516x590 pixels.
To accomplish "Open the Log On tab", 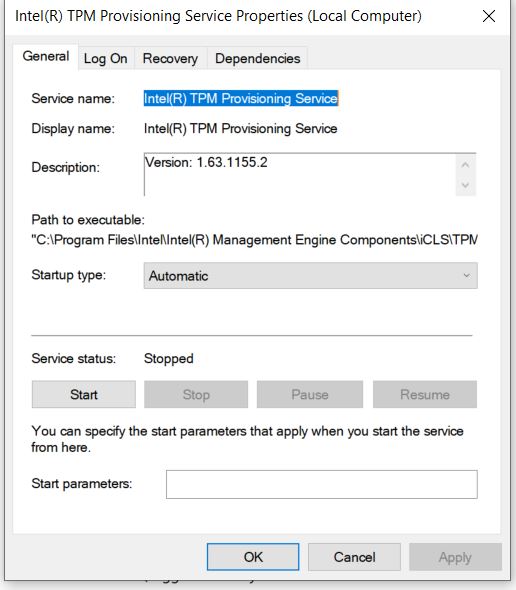I will click(106, 59).
